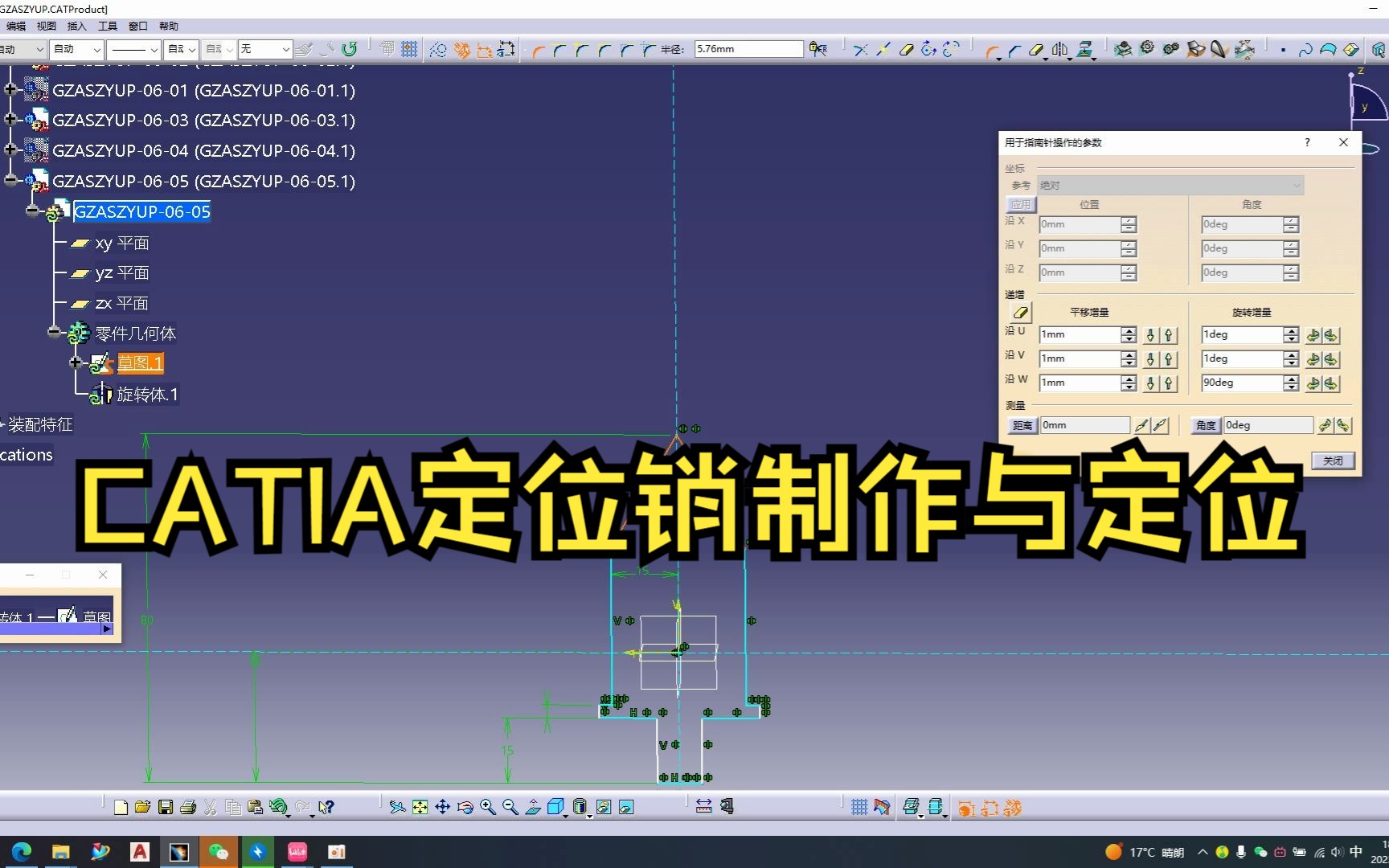Image resolution: width=1389 pixels, height=868 pixels.
Task: Open the 参考 绝对 dropdown in dialog
Action: (x=1170, y=186)
